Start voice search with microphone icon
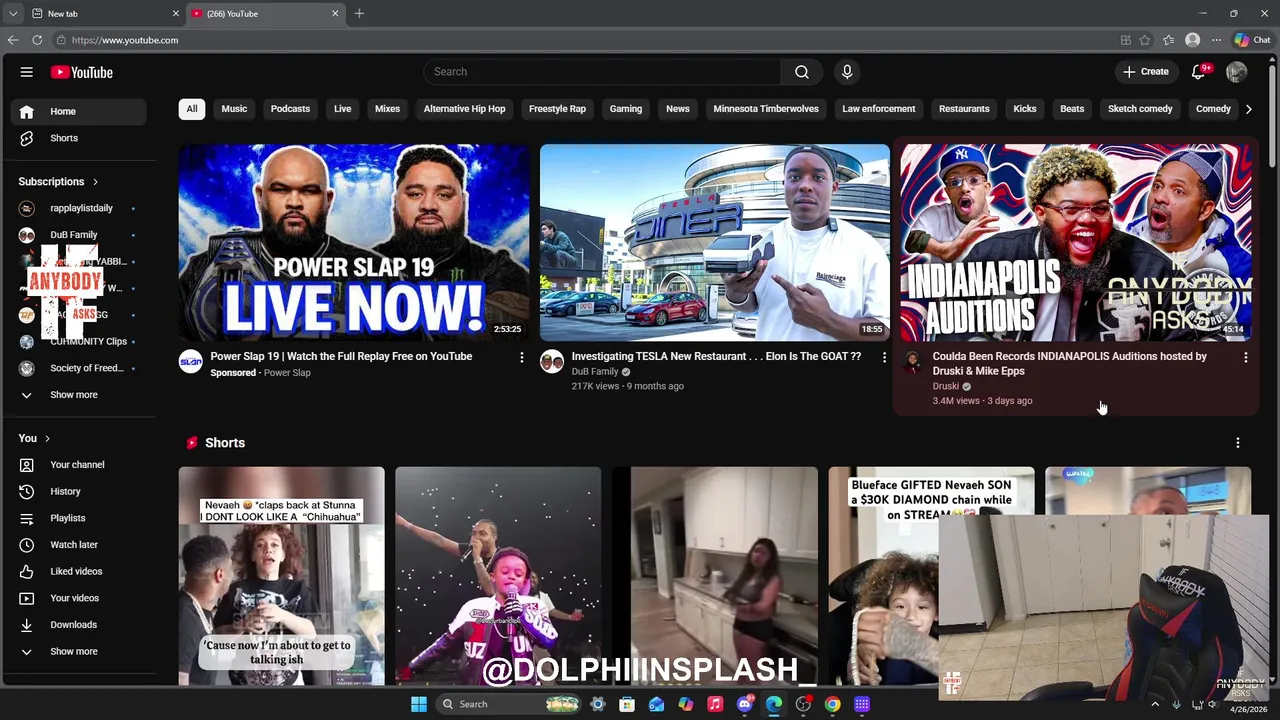This screenshot has height=720, width=1280. point(847,72)
